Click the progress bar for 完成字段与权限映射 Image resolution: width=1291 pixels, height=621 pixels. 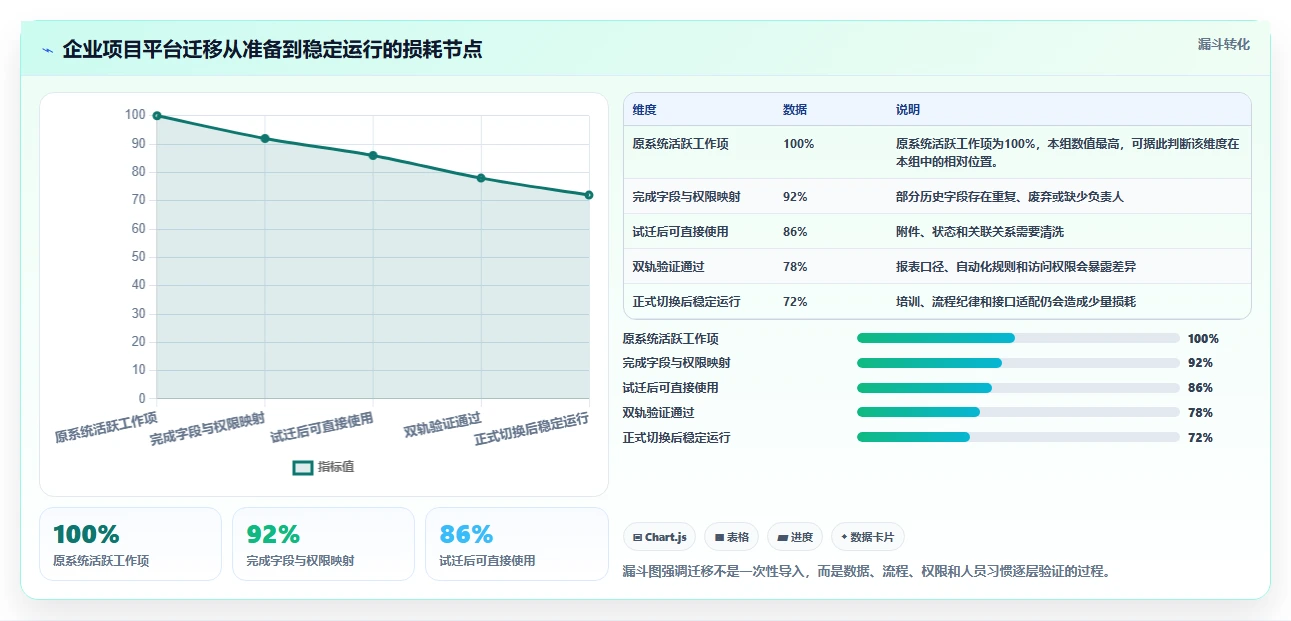pyautogui.click(x=1018, y=363)
